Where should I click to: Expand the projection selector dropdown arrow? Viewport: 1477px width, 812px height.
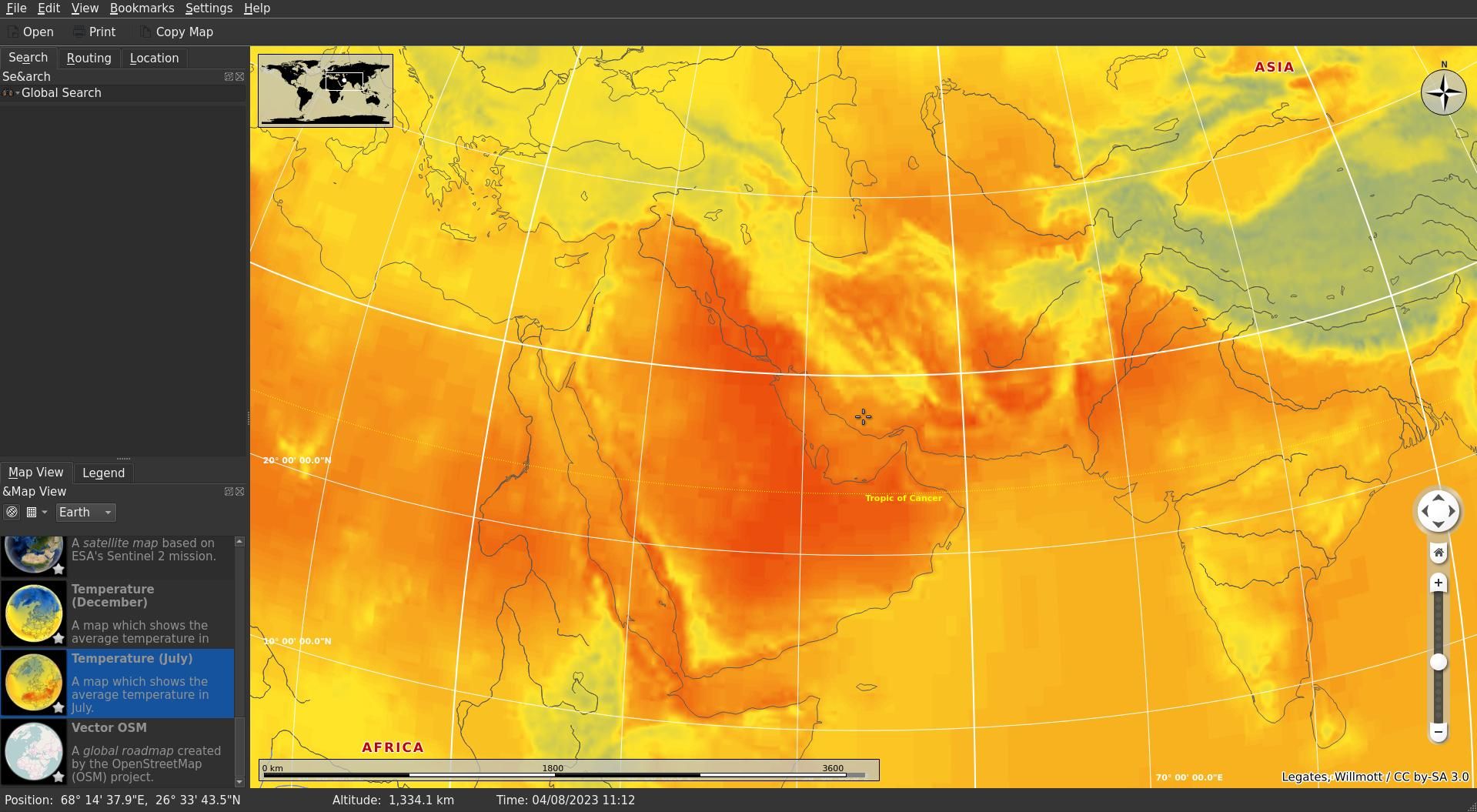[x=45, y=512]
